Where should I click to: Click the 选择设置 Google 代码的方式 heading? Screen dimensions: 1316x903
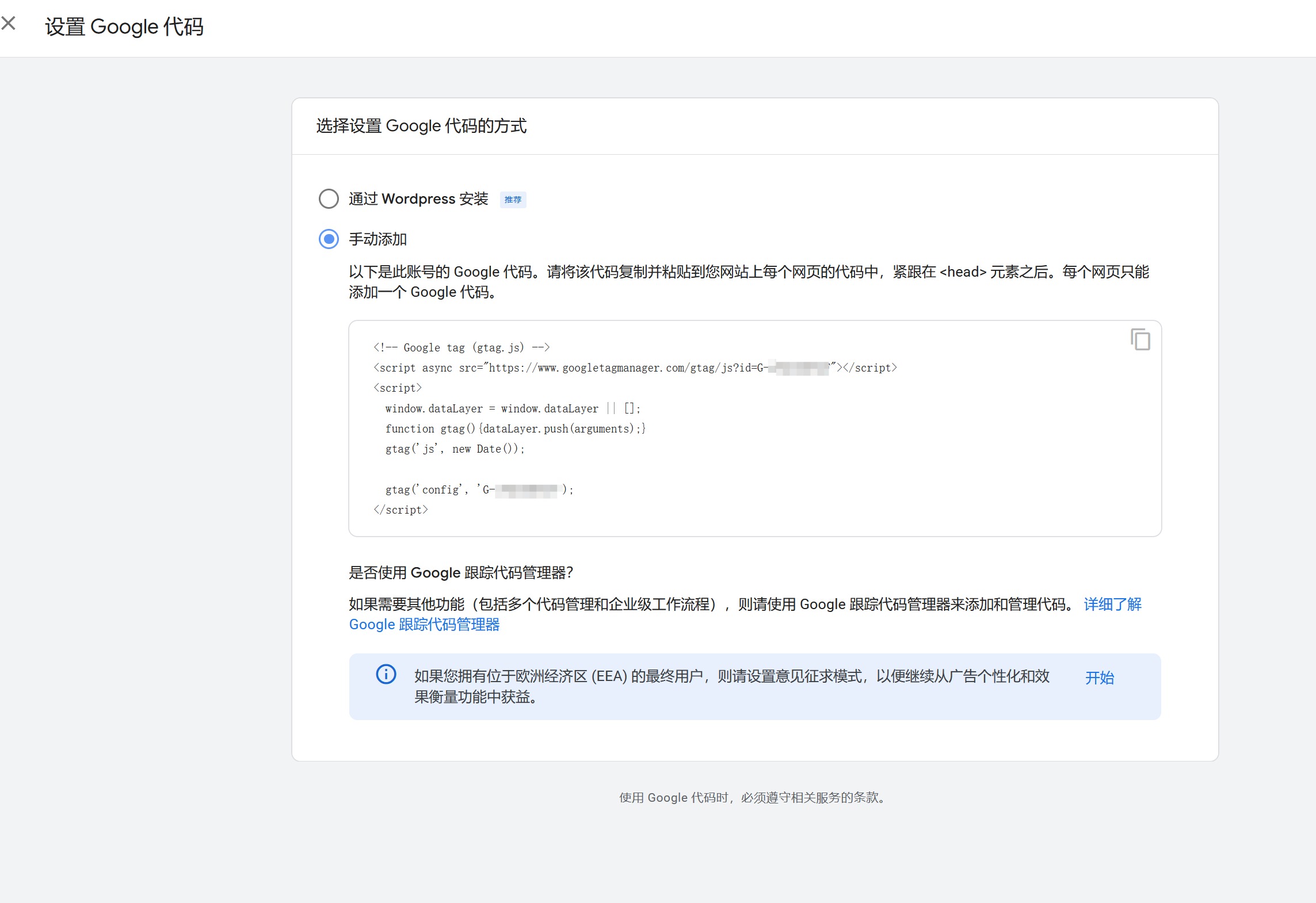click(x=421, y=126)
